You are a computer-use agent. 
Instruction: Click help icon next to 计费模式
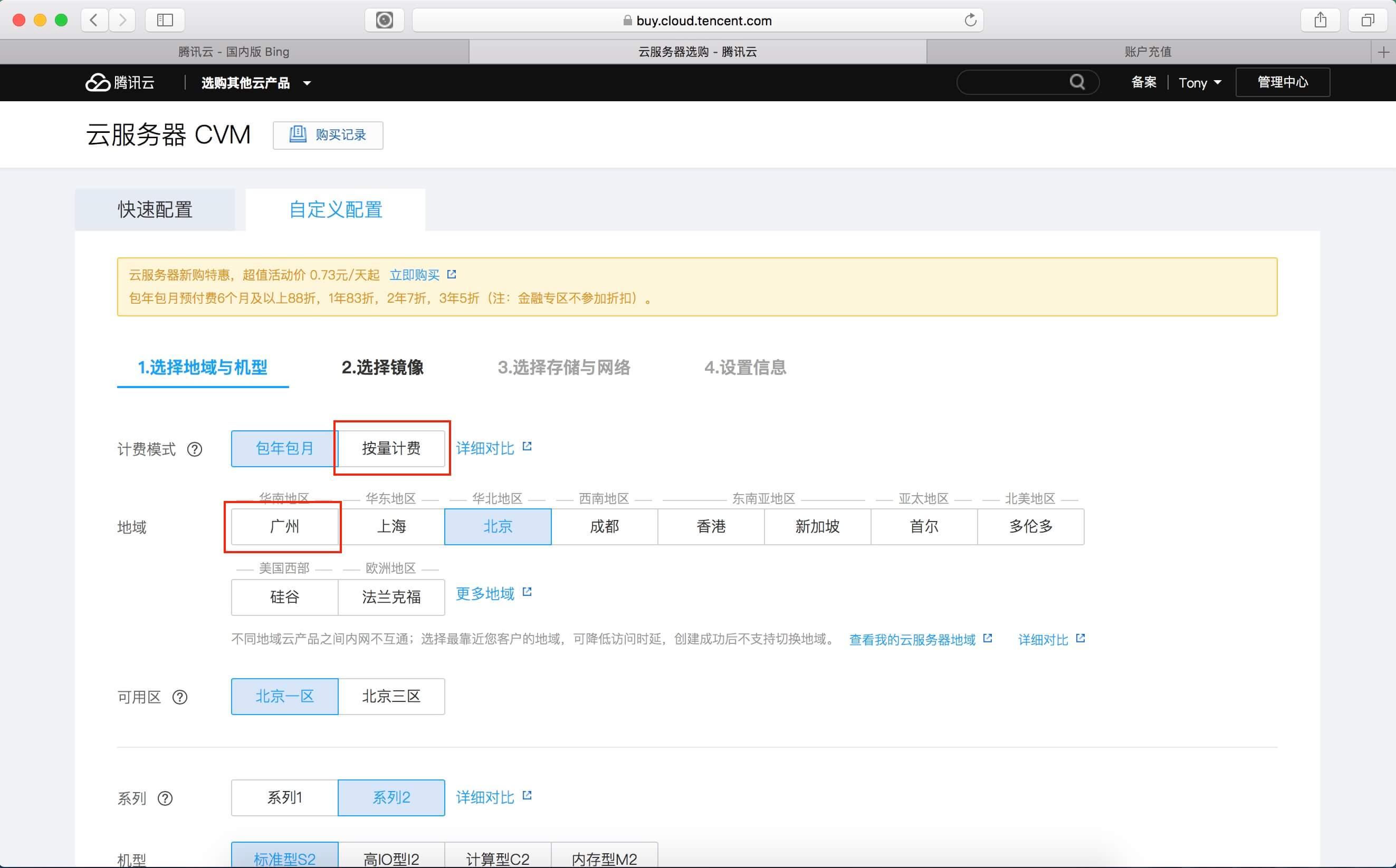click(x=195, y=449)
